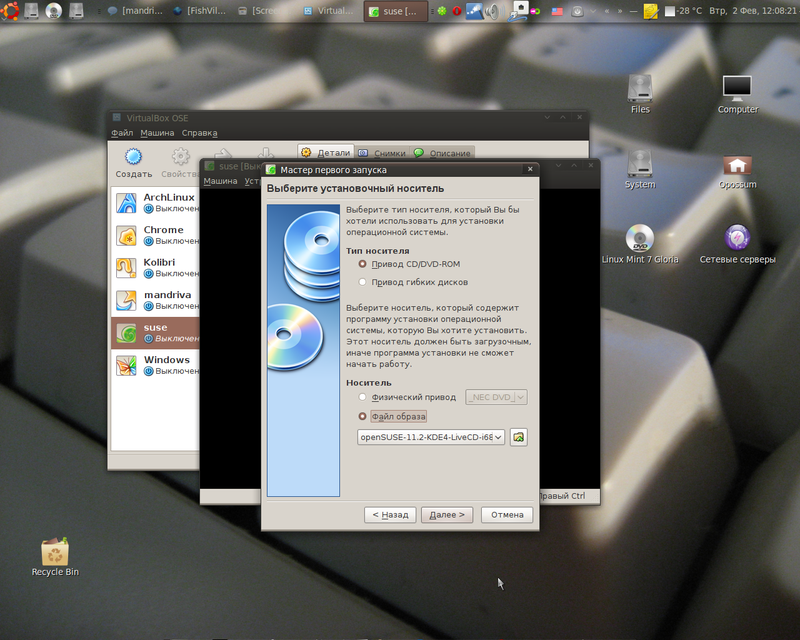Viewport: 800px width, 640px height.
Task: Choose Физический привод radio button
Action: [363, 397]
